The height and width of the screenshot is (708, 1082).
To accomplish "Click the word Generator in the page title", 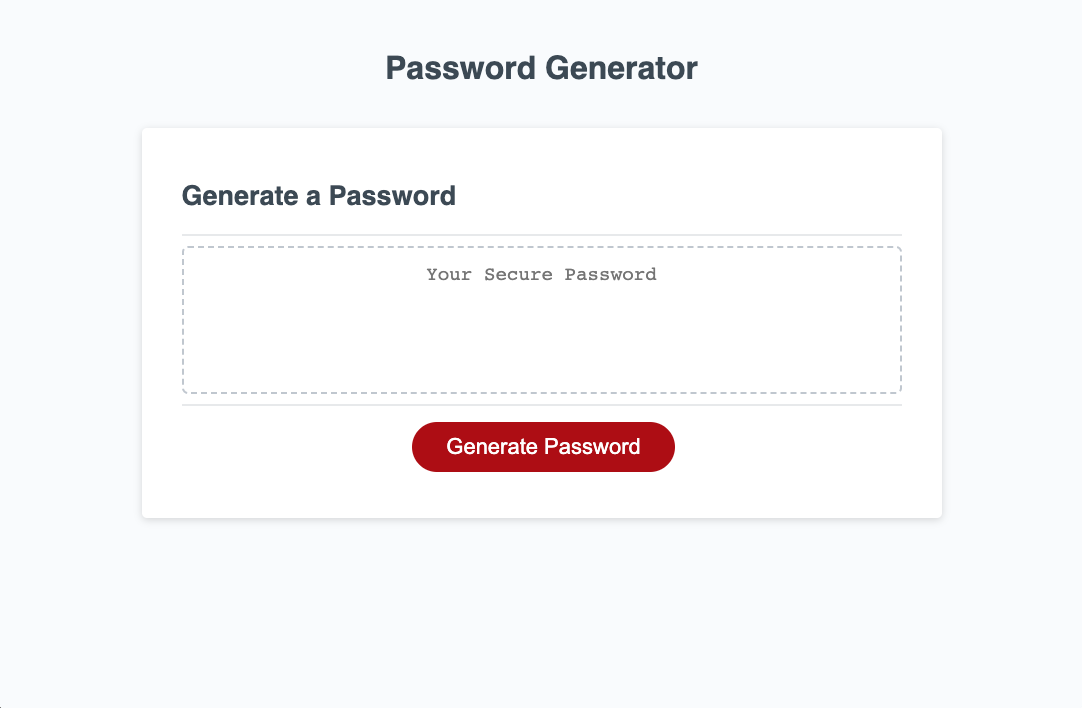I will pos(621,68).
